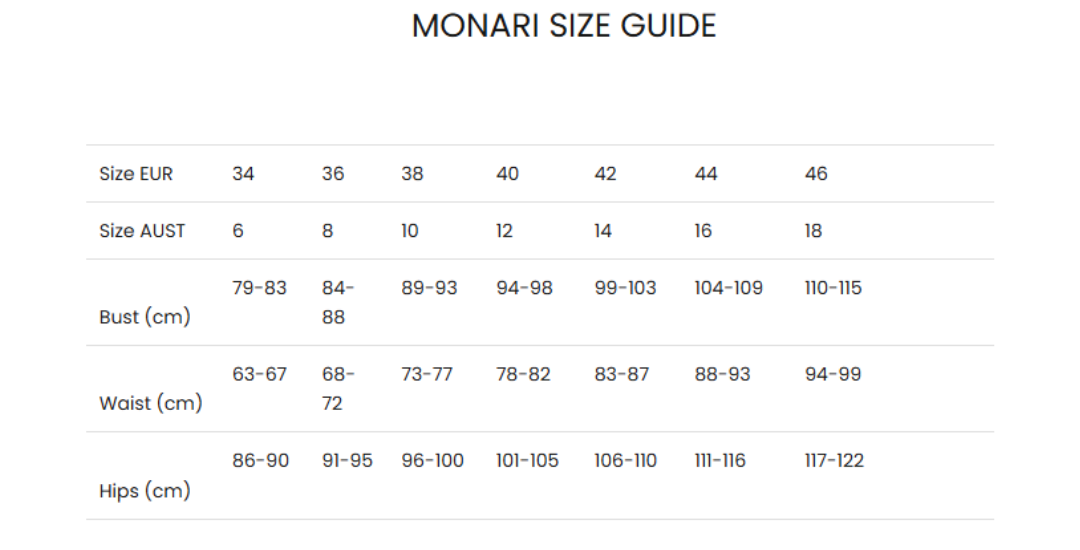Image resolution: width=1080 pixels, height=550 pixels.
Task: Select the bust value 79-83
Action: tap(259, 288)
